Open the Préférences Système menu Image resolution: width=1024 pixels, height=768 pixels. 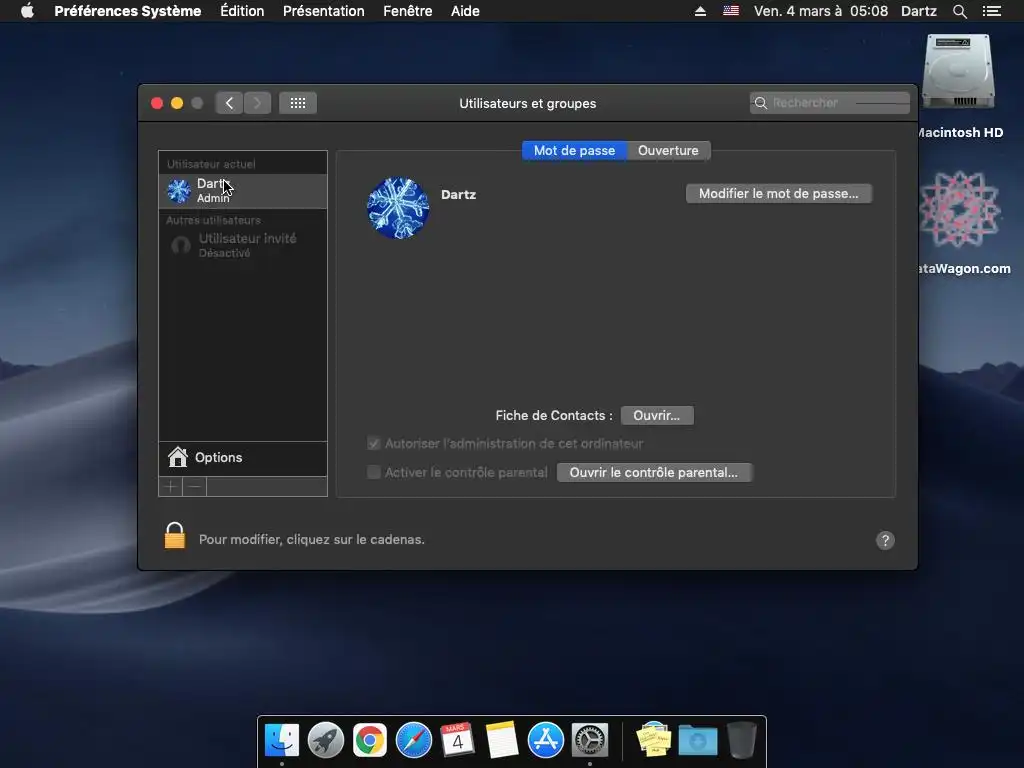point(127,11)
